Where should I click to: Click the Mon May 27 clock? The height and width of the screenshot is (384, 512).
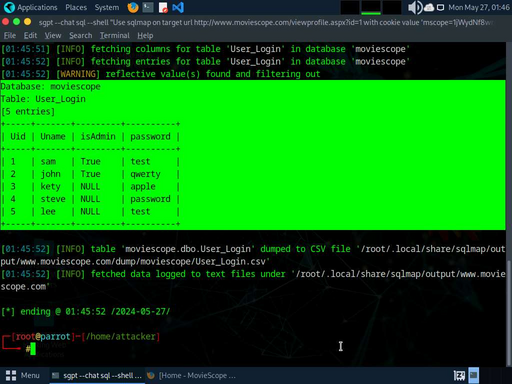coord(479,7)
